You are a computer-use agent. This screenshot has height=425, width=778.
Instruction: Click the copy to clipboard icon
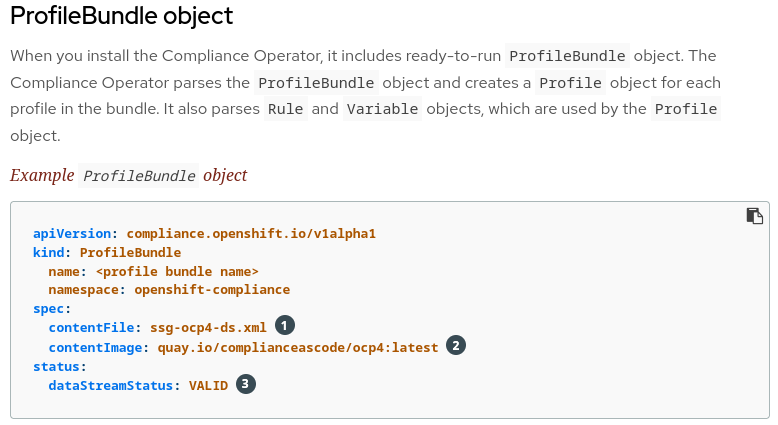[755, 216]
